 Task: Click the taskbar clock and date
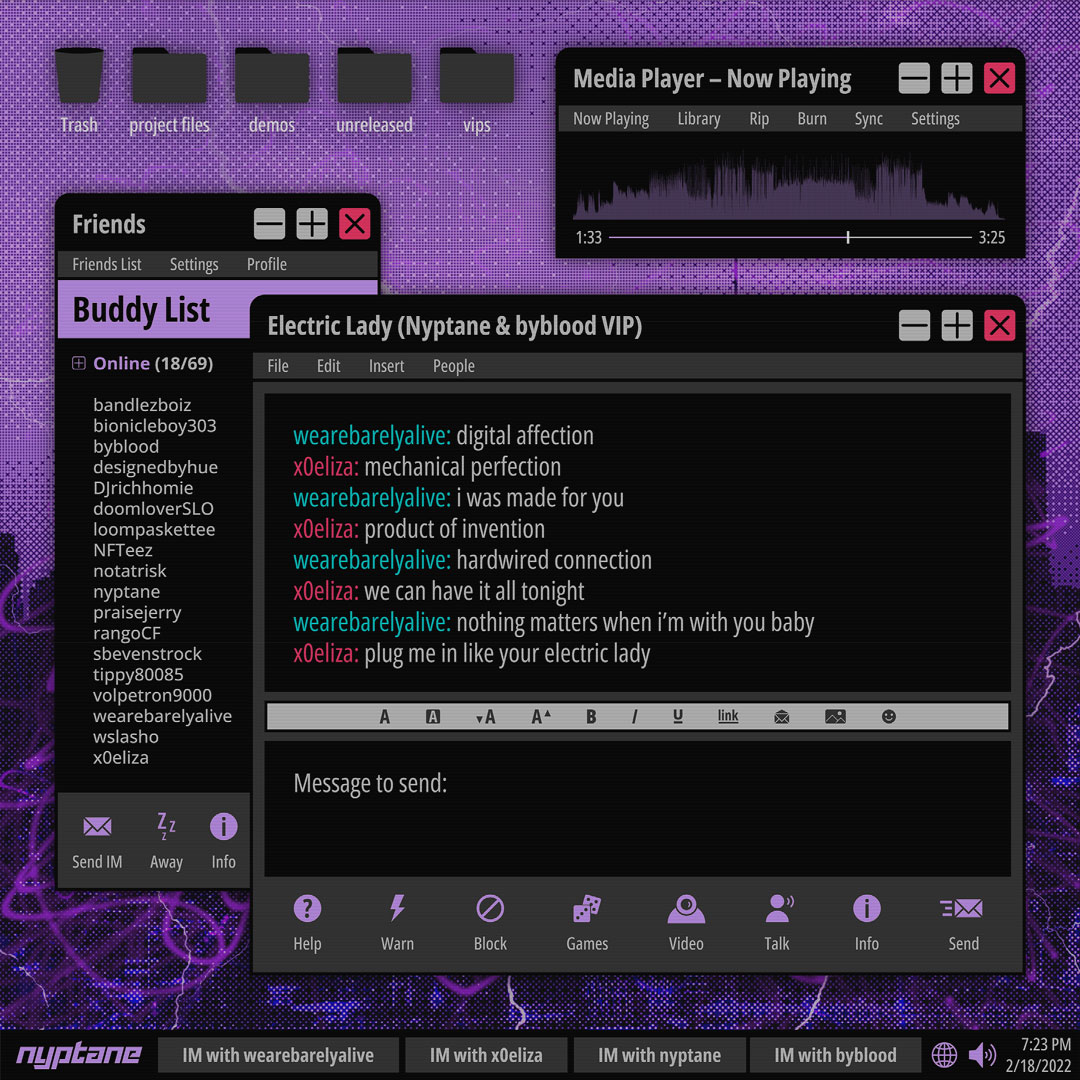click(1038, 1055)
